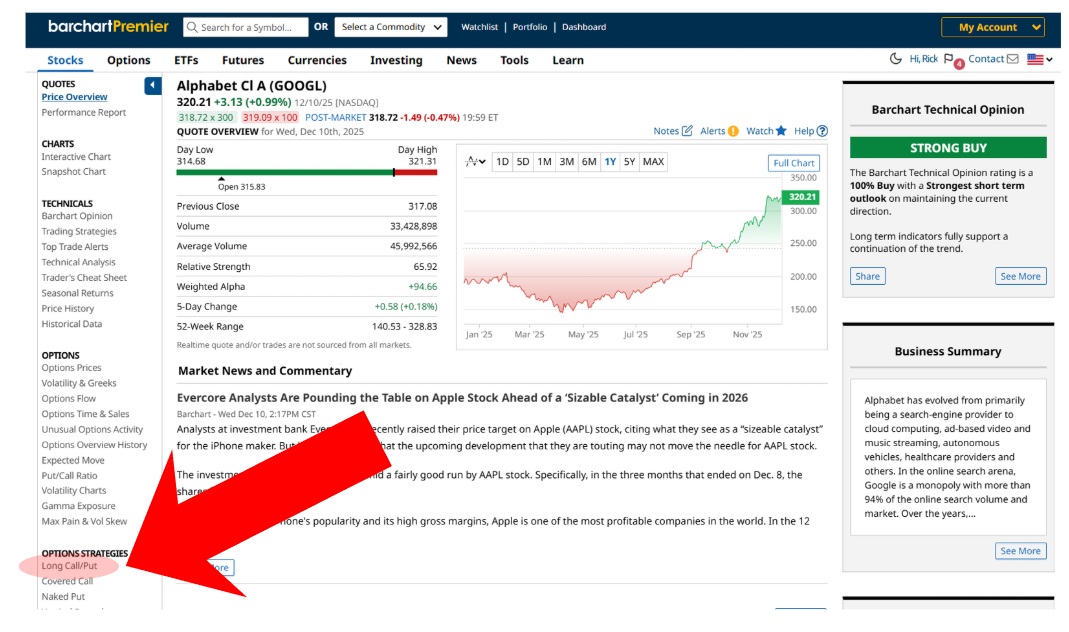
Task: Open Covered Call strategy link
Action: [x=67, y=581]
